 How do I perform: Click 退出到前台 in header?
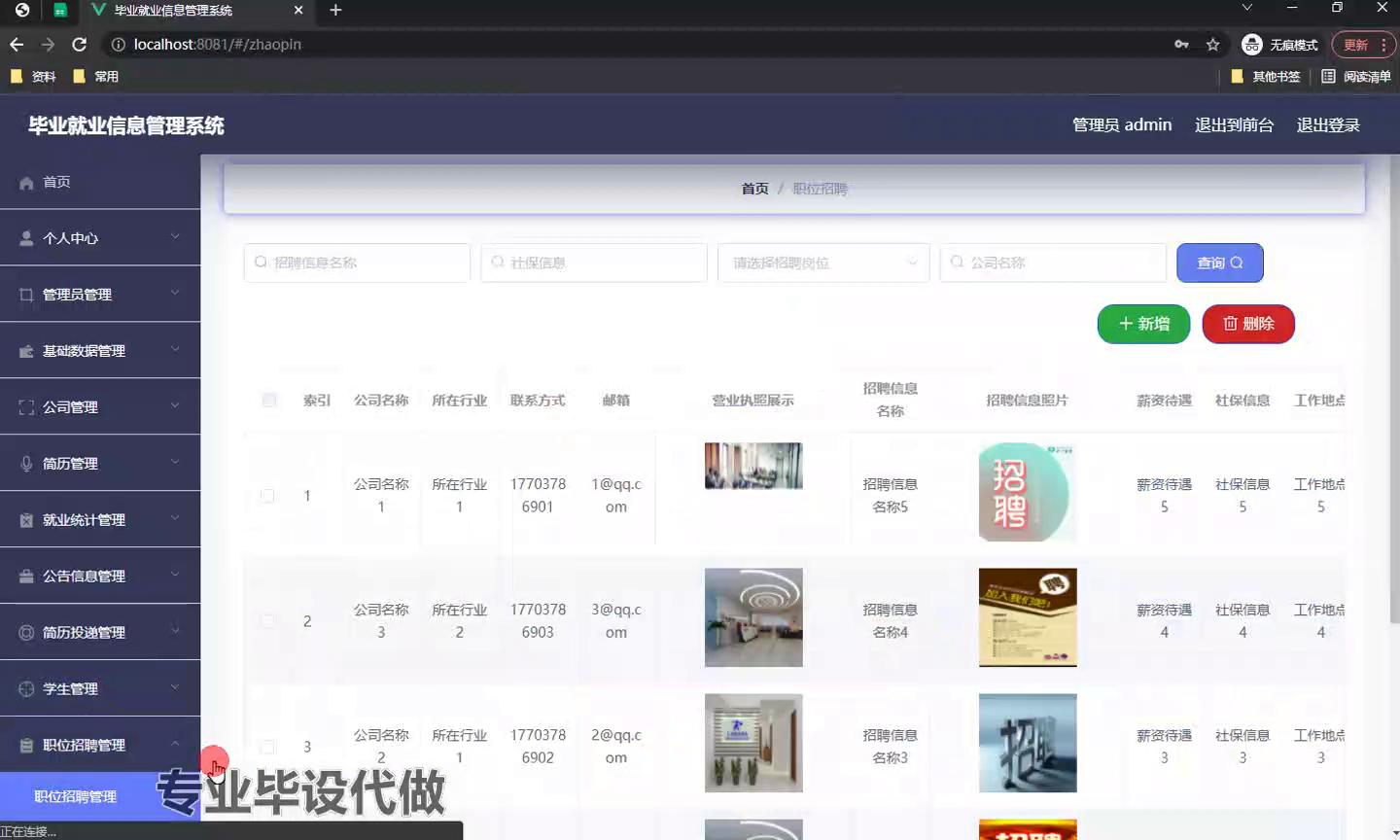(1234, 124)
